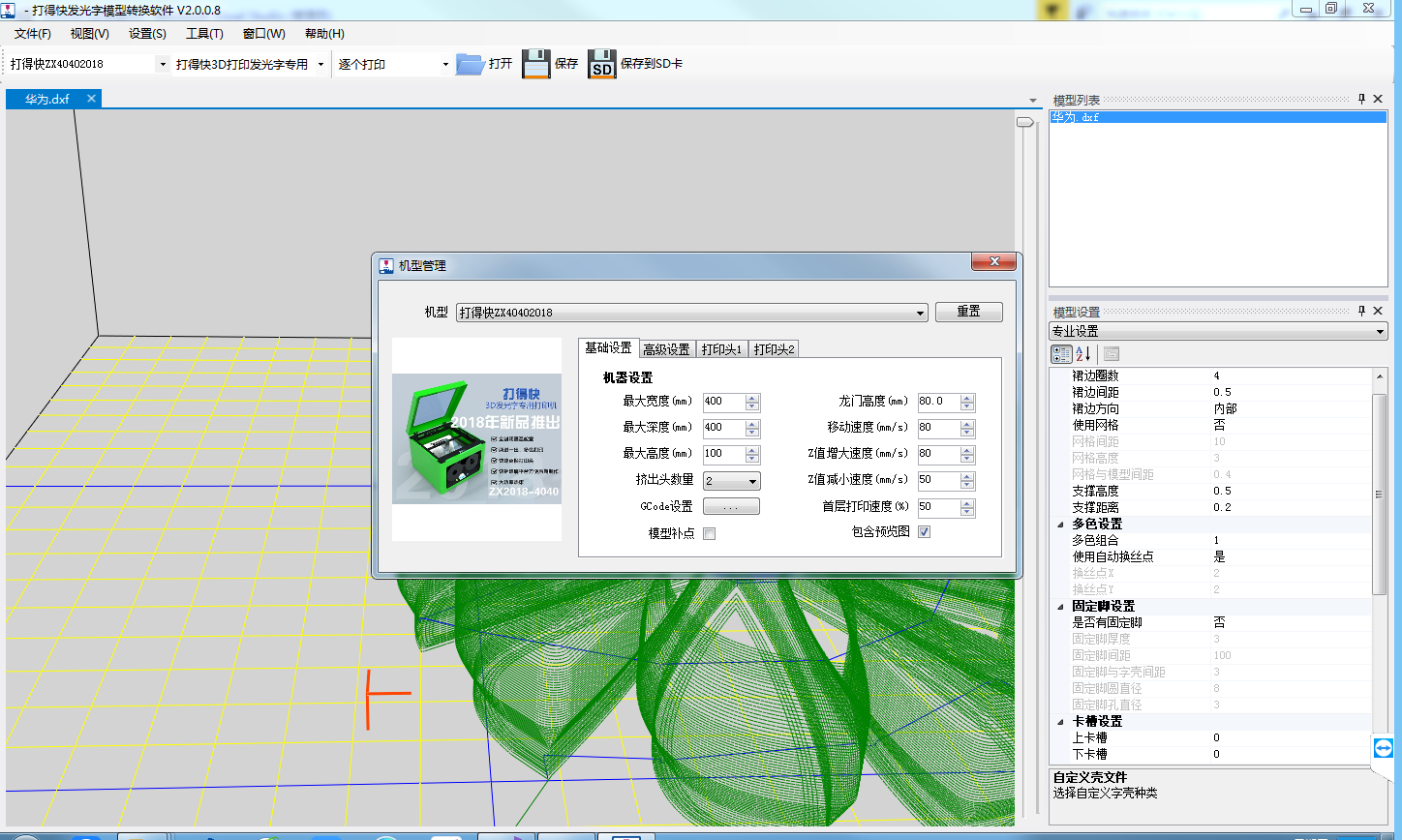Screen dimensions: 1402x840
Task: Close the 华为.dxf document tab
Action: 91,99
